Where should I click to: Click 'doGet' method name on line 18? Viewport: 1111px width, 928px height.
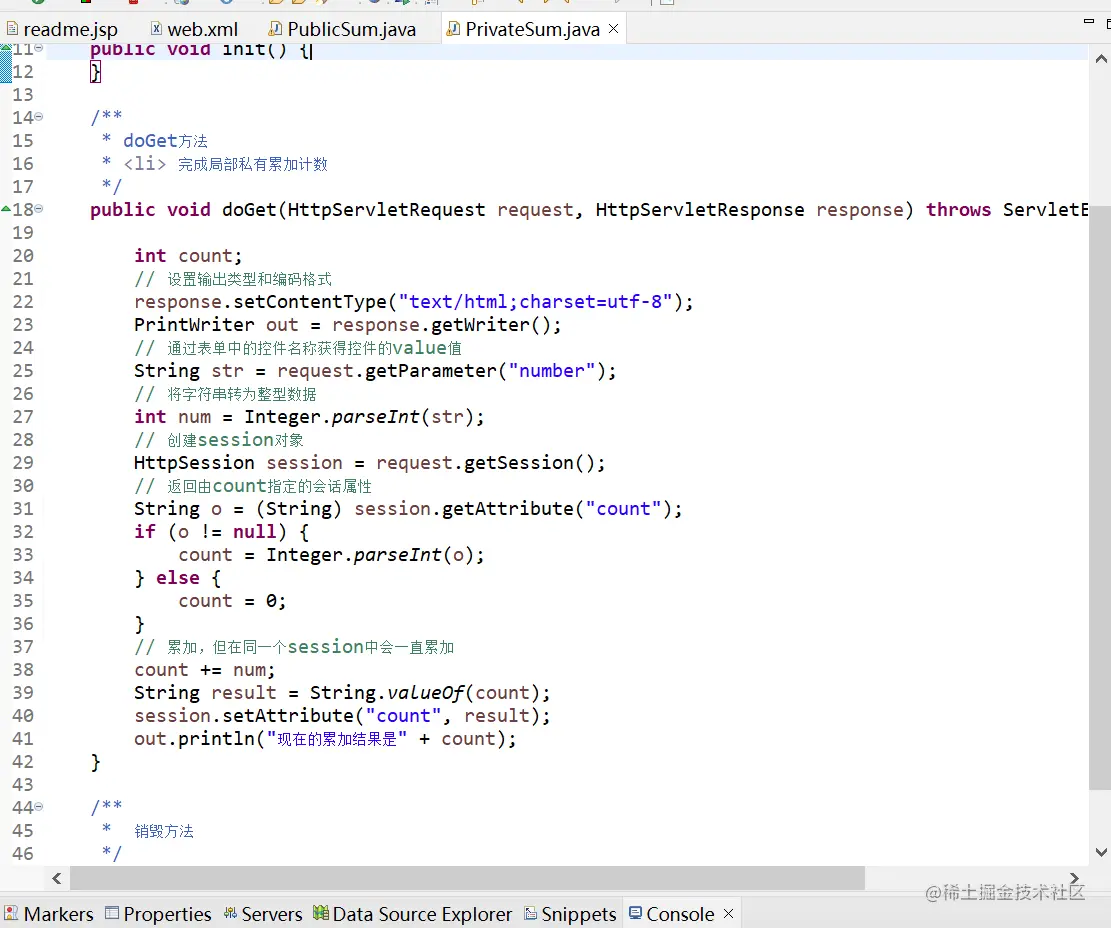tap(249, 210)
